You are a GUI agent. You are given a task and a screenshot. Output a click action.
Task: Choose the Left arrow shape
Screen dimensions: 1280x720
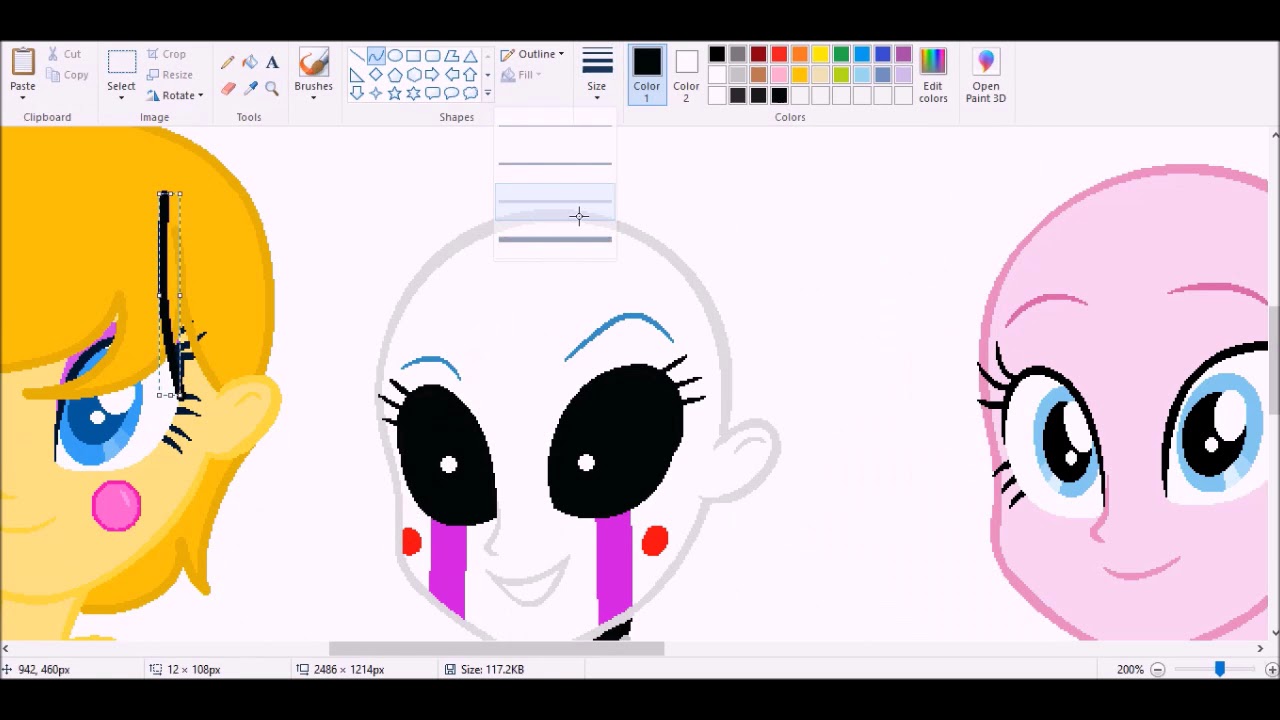(x=452, y=75)
